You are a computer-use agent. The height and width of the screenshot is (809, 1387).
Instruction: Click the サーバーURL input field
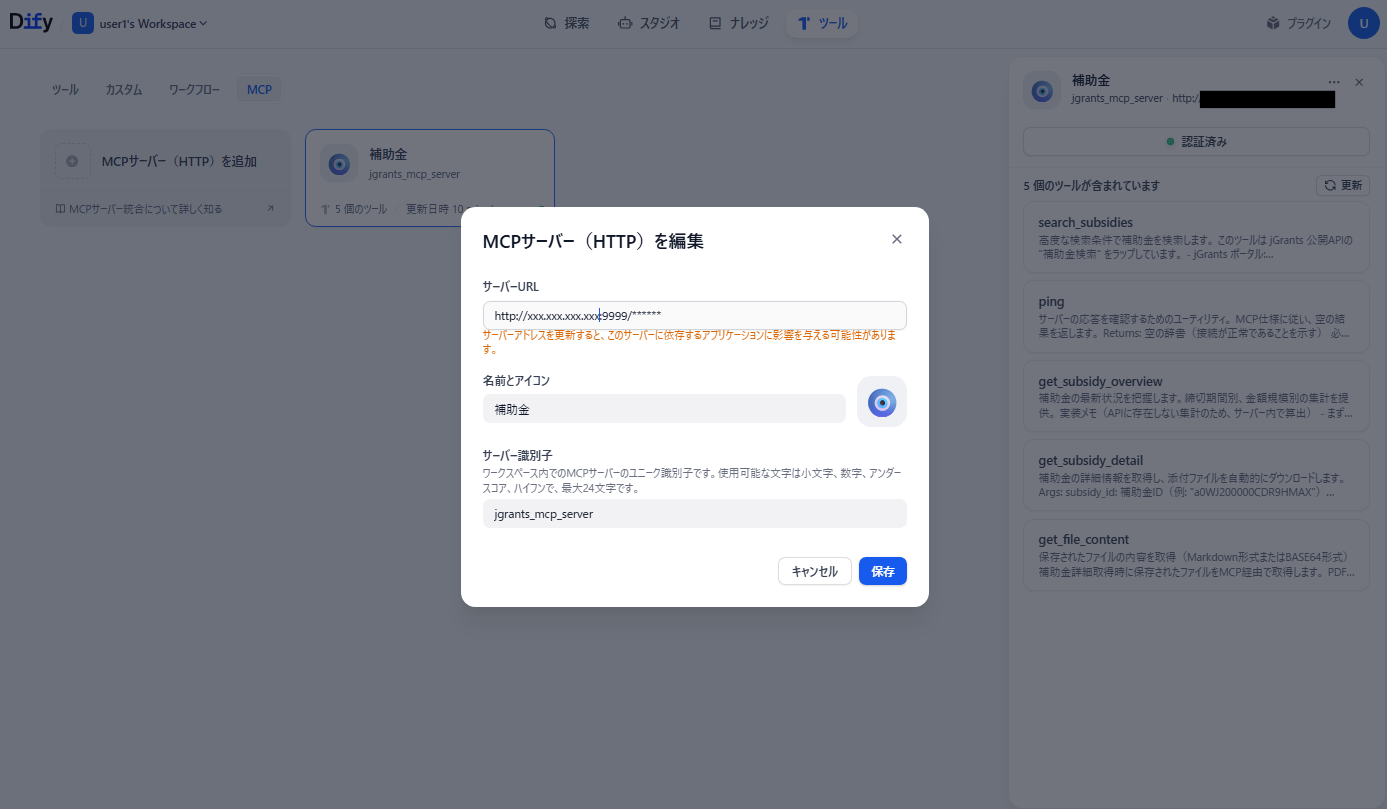click(x=694, y=315)
